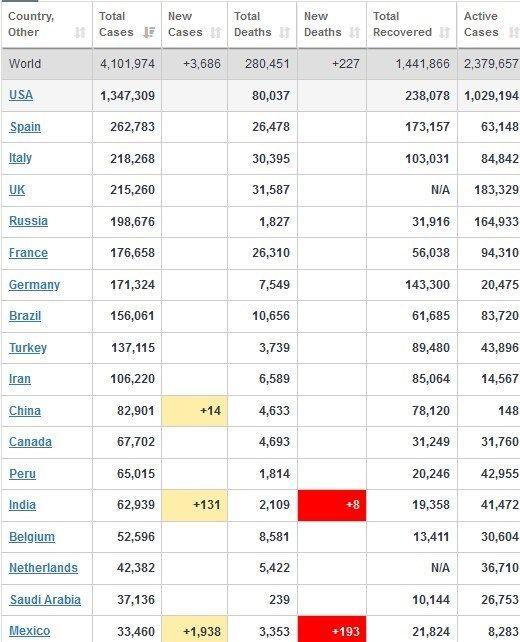520x642 pixels.
Task: Go to Germany country page
Action: (34, 285)
